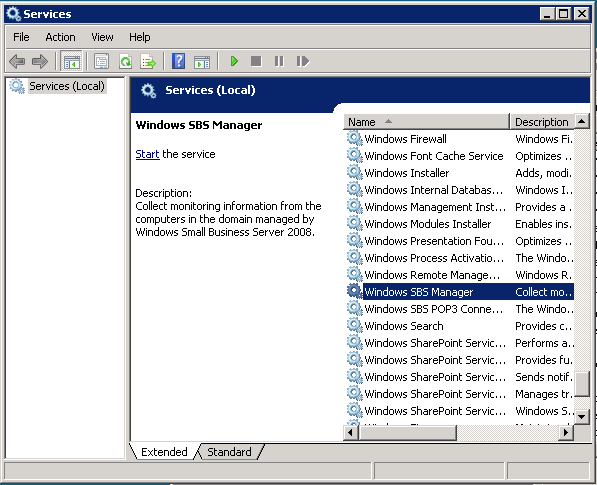Viewport: 597px width, 485px height.
Task: Open the View menu
Action: point(102,37)
